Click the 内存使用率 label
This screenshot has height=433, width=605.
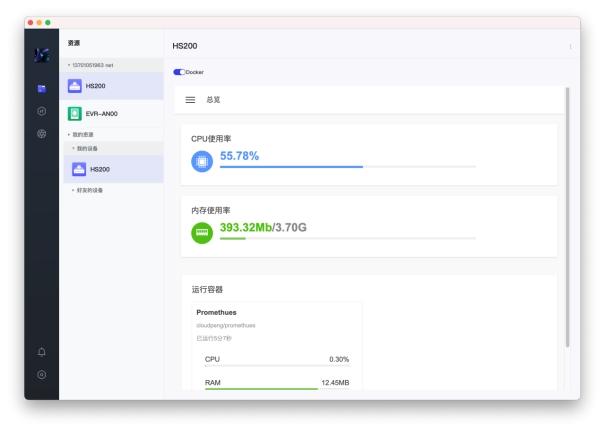click(x=211, y=210)
